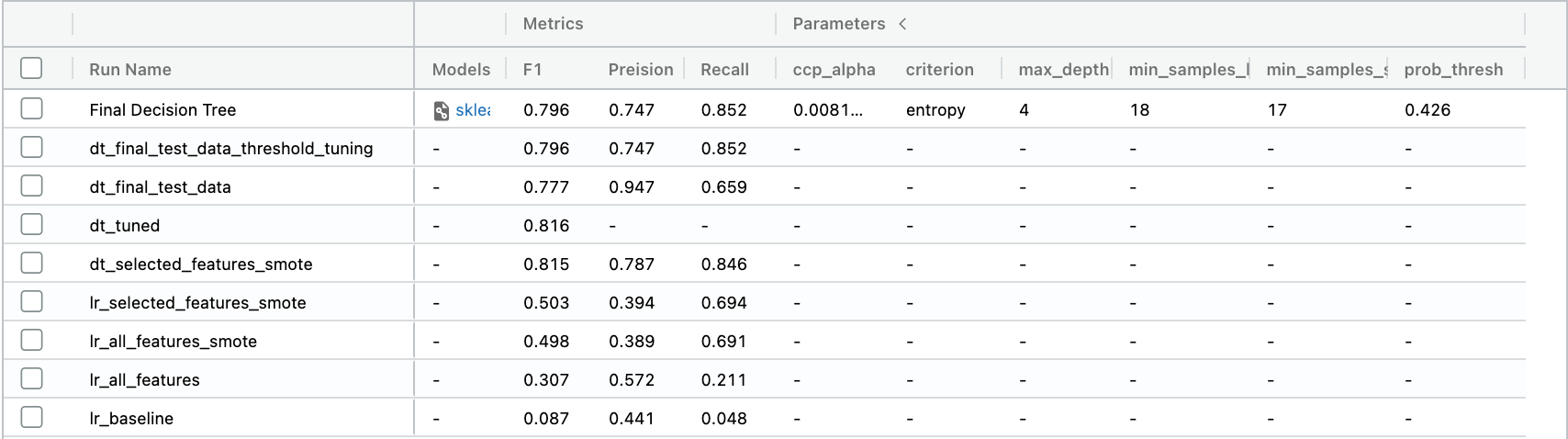Toggle the select-all runs header checkbox

[31, 68]
